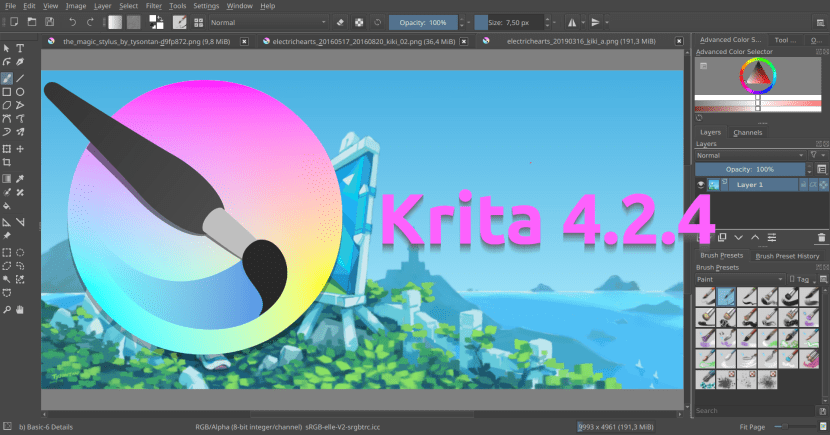Screen dimensions: 830x435
Task: Move layer up with the up chevron
Action: (755, 238)
